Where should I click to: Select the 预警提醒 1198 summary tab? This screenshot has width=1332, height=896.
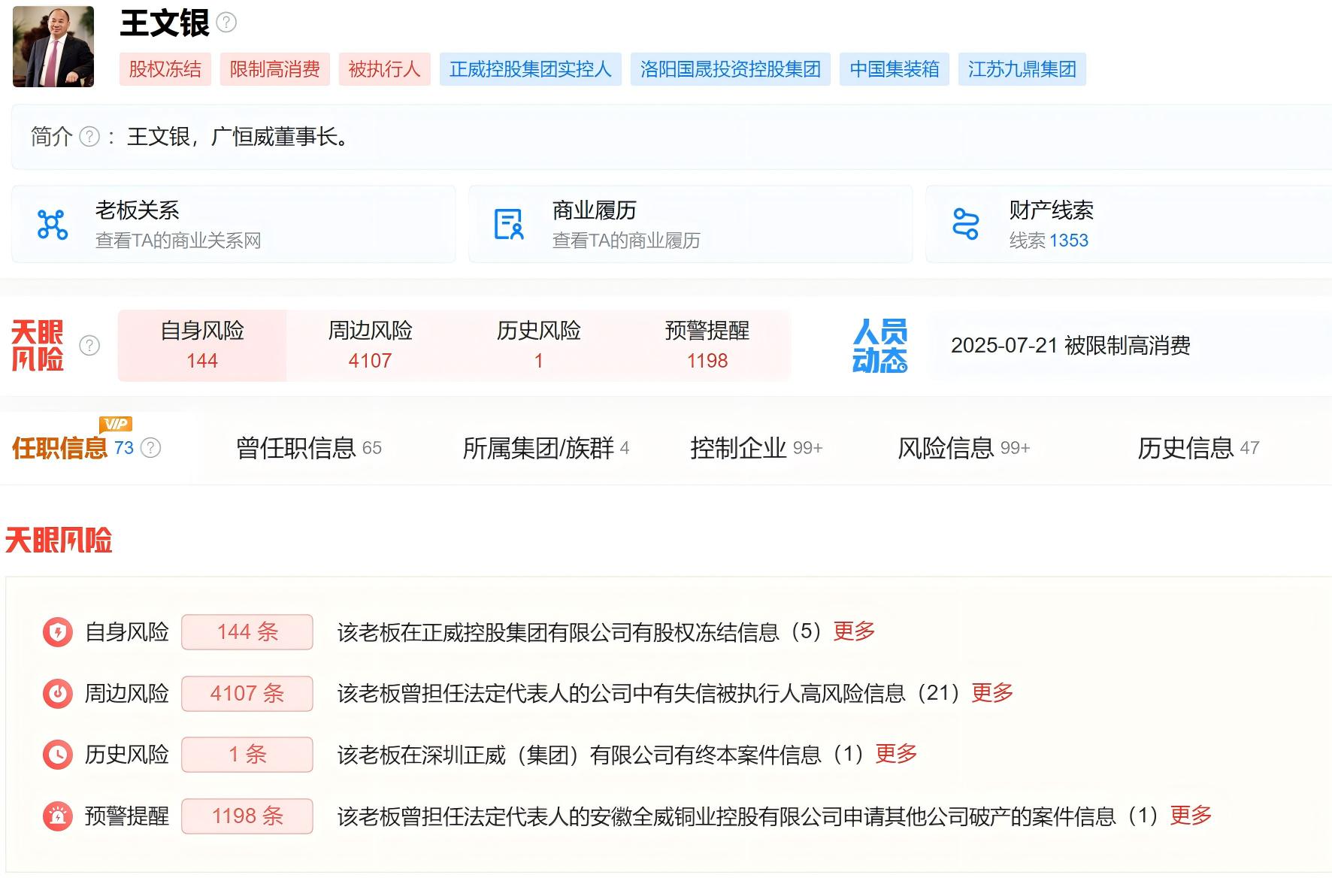tap(707, 345)
